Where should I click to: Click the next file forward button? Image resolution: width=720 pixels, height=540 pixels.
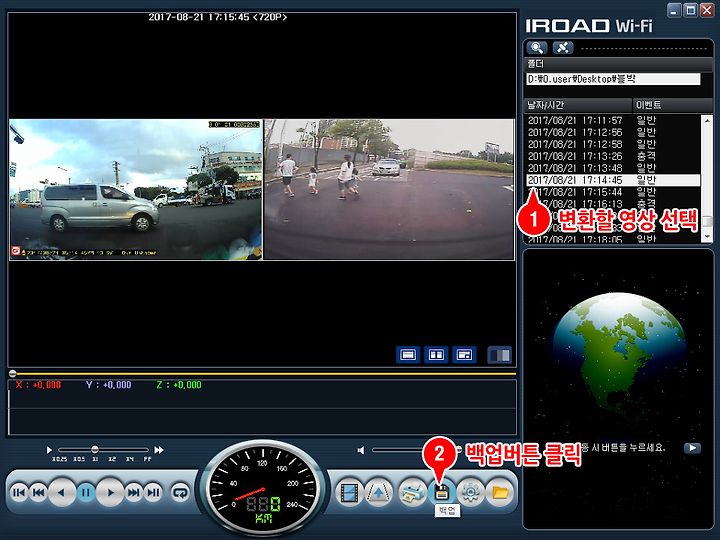tap(134, 493)
